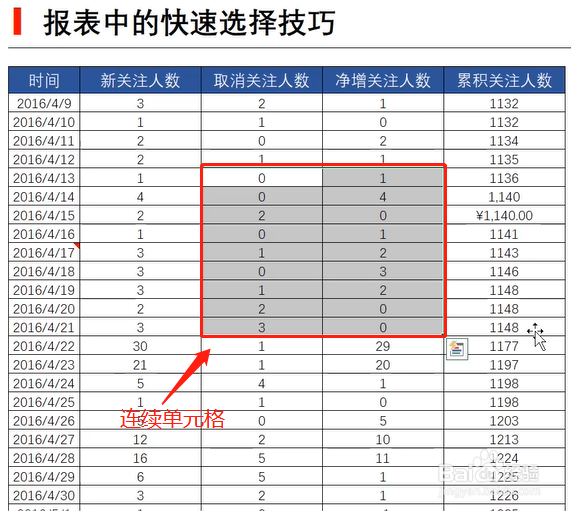Click the date cell 2016/4/12
This screenshot has width=571, height=511.
(x=44, y=159)
